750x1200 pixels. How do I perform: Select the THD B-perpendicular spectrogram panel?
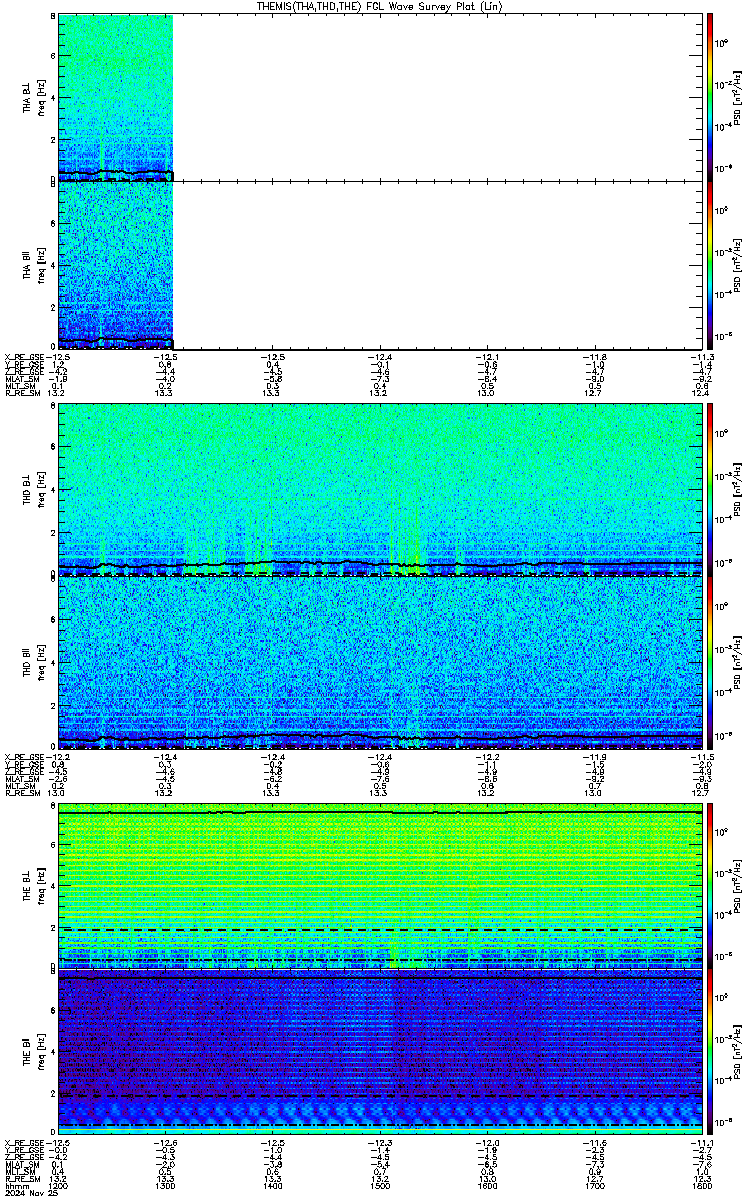(x=380, y=489)
